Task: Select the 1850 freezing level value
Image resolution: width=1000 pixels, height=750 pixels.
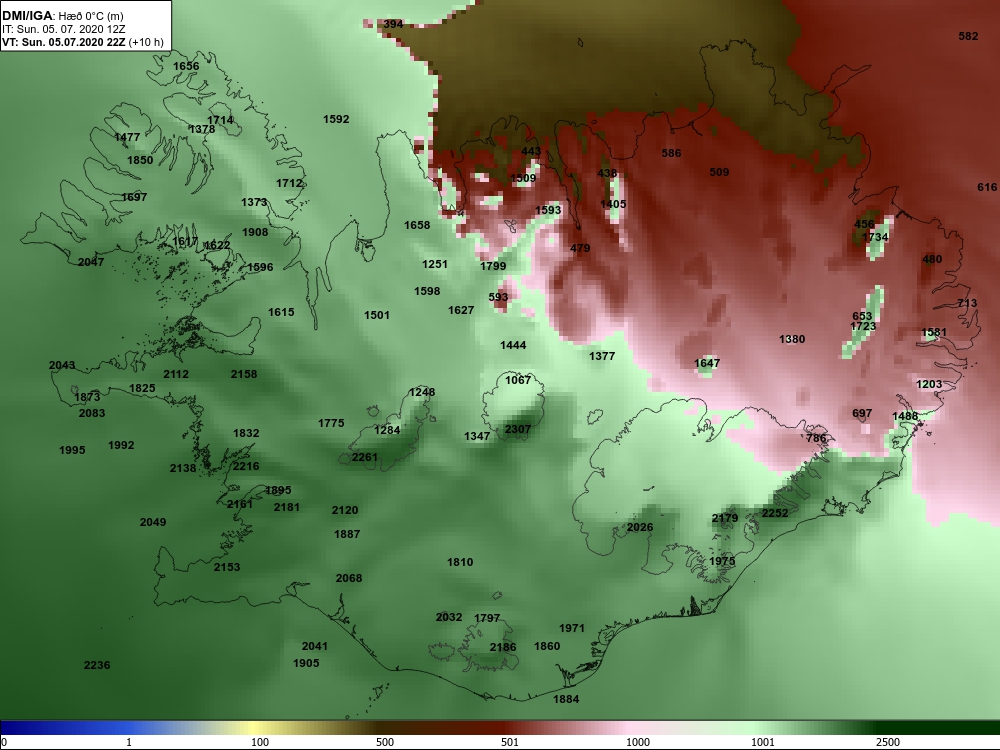Action: click(140, 160)
